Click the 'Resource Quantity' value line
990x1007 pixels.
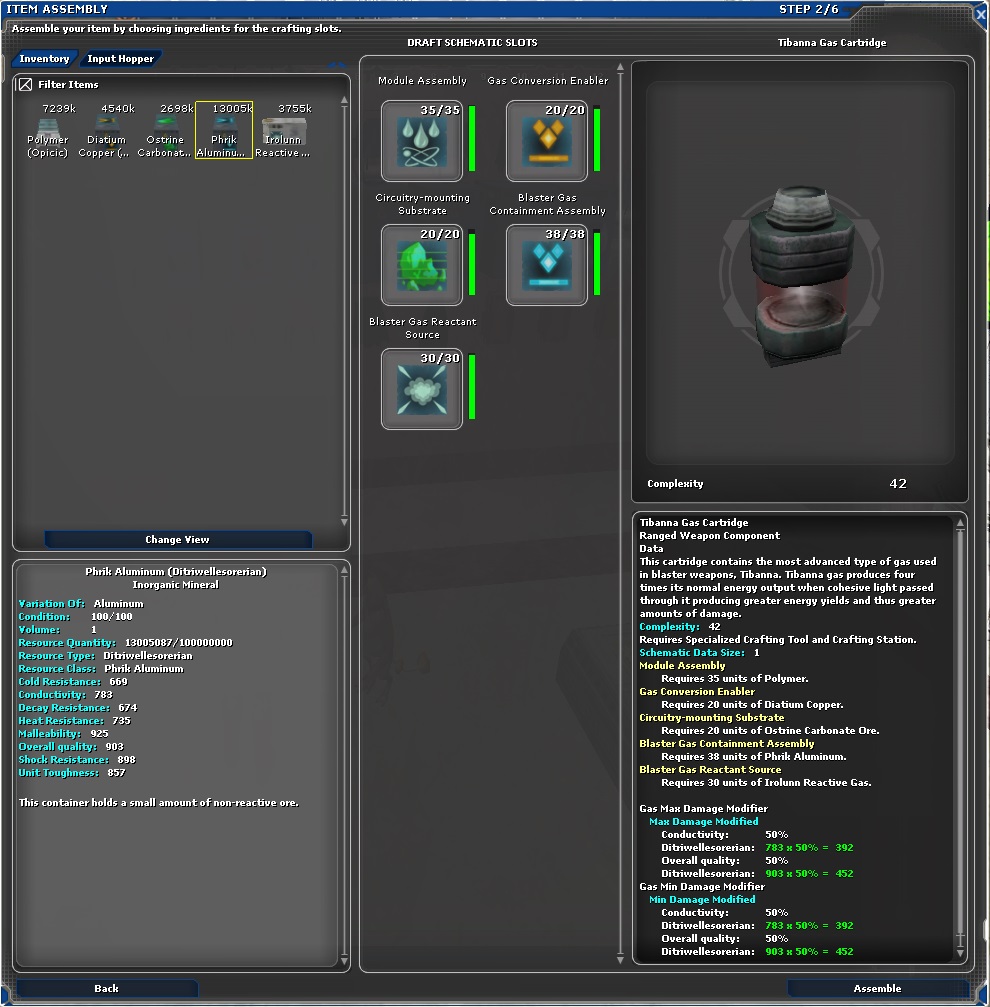pyautogui.click(x=125, y=642)
